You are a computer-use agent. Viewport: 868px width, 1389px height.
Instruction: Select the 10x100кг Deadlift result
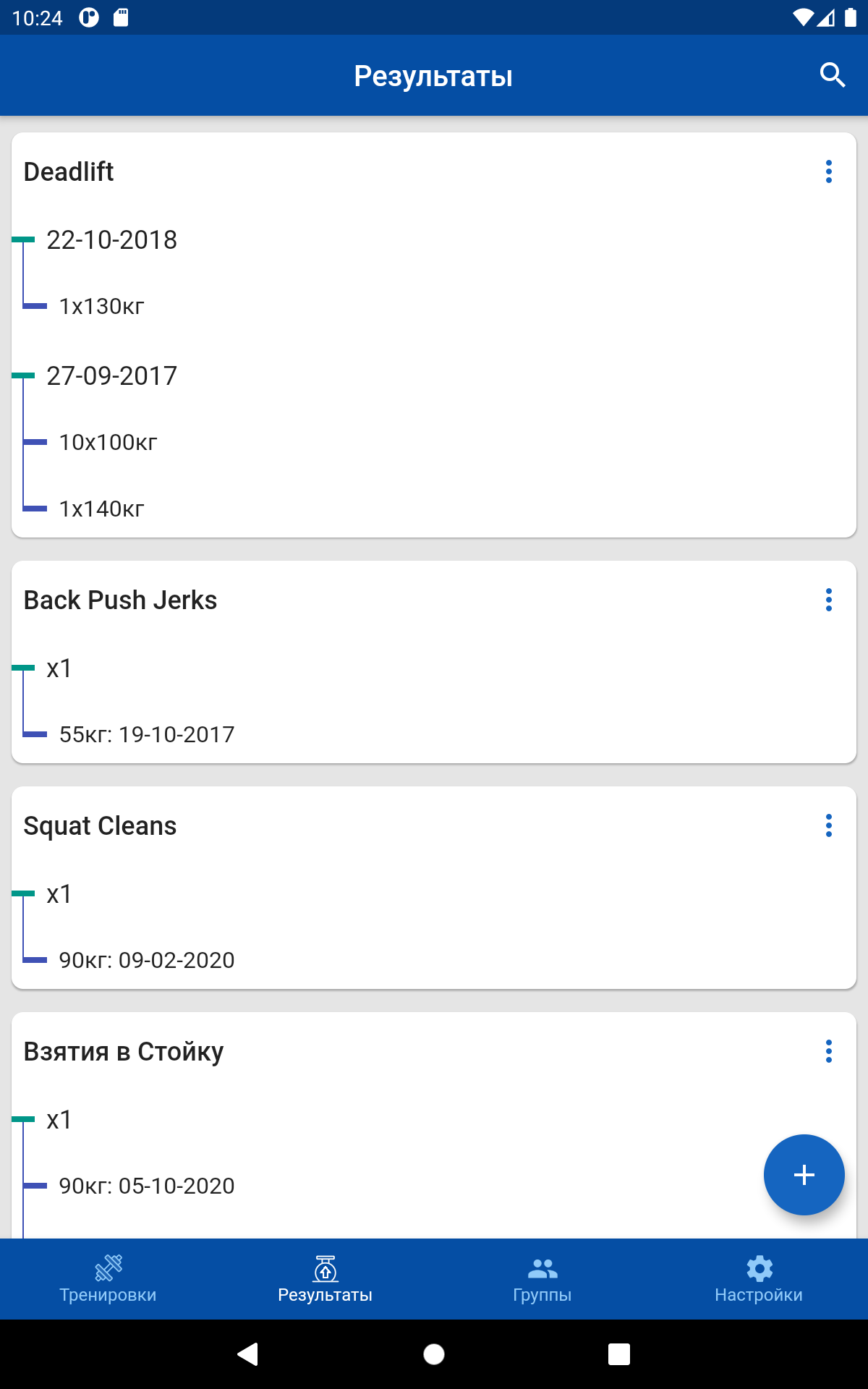(108, 443)
